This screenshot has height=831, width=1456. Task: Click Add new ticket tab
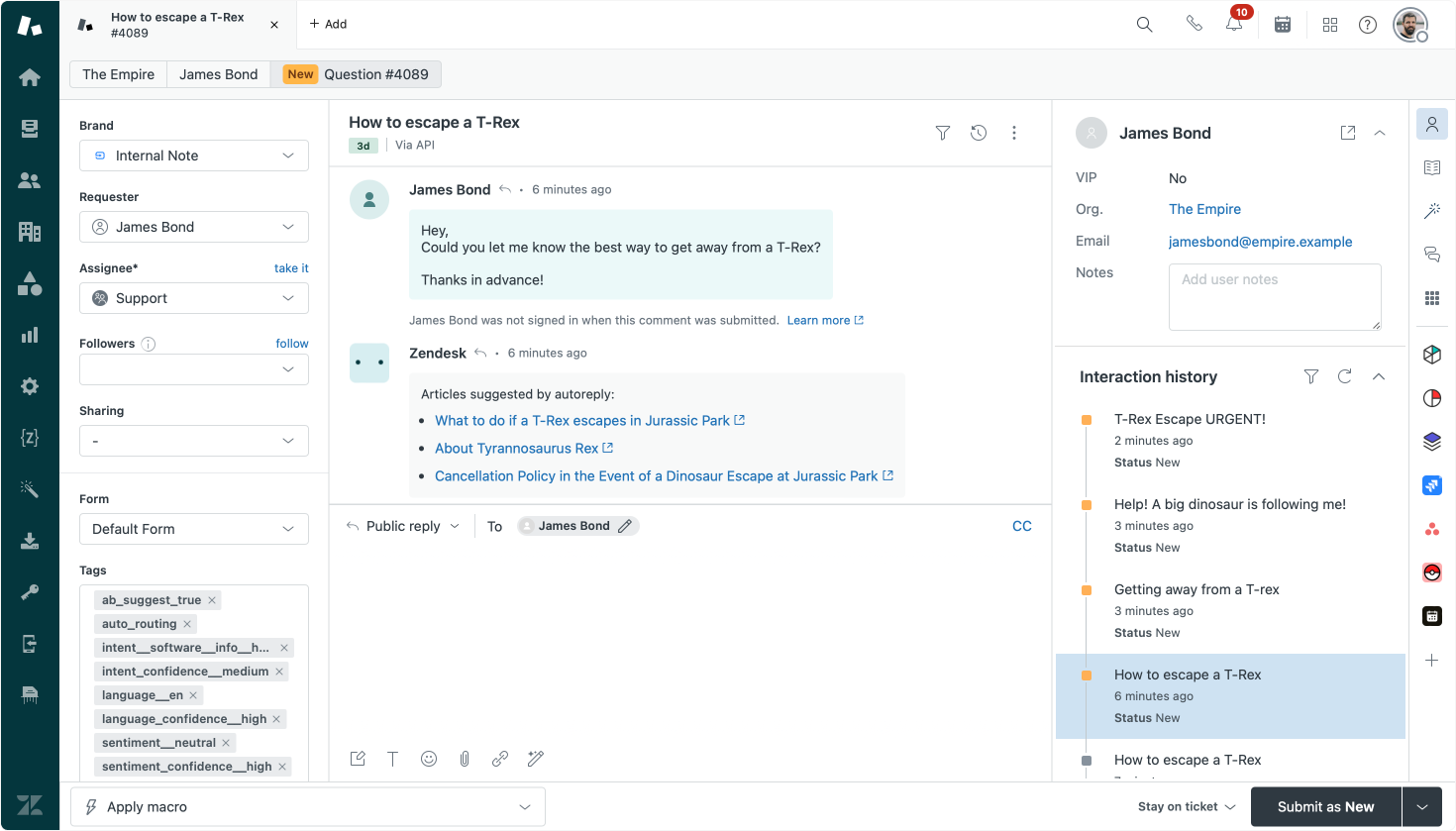[328, 24]
